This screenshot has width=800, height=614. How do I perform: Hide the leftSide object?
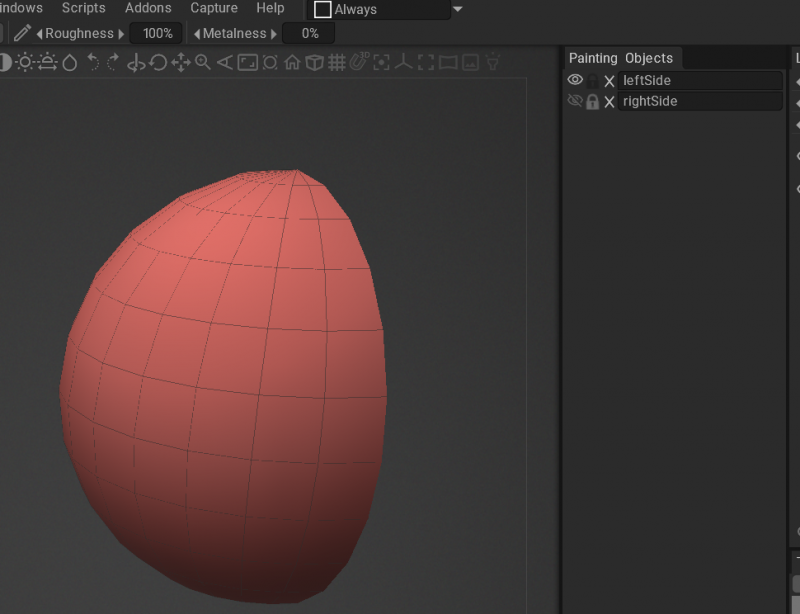575,80
